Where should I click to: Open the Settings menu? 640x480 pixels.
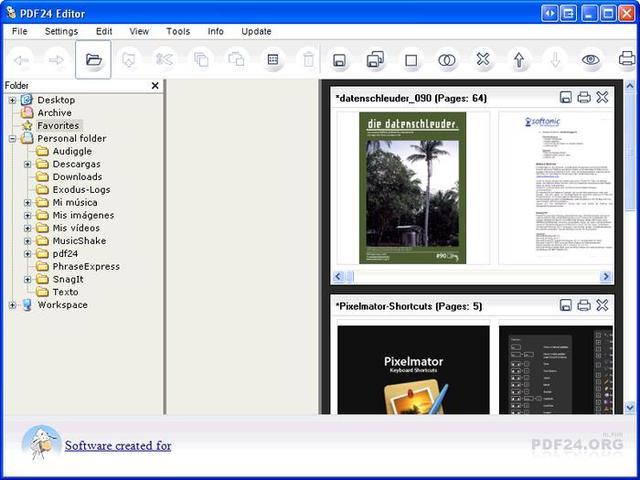click(x=61, y=31)
